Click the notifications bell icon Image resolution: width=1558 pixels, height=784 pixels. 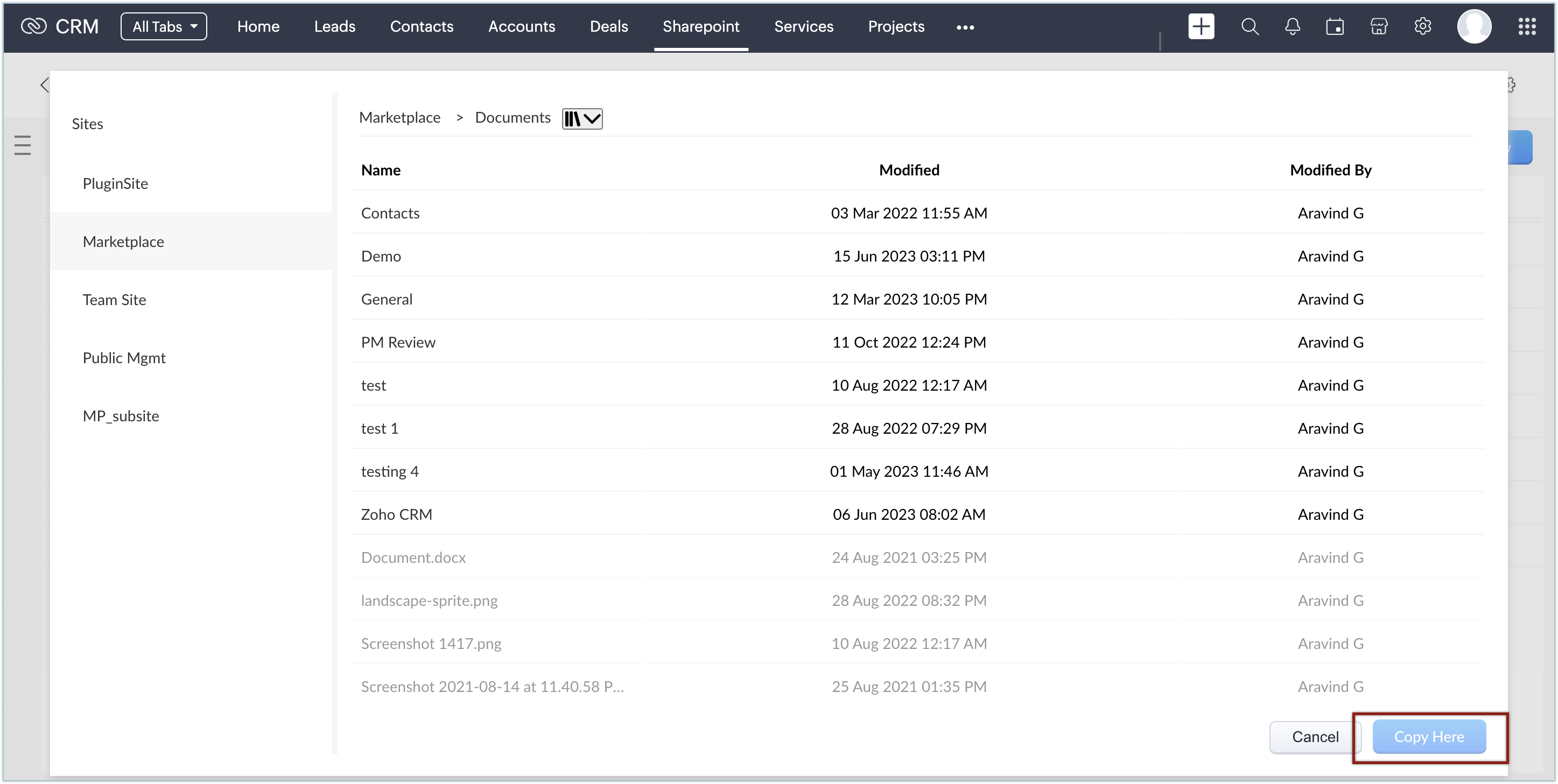click(1293, 26)
